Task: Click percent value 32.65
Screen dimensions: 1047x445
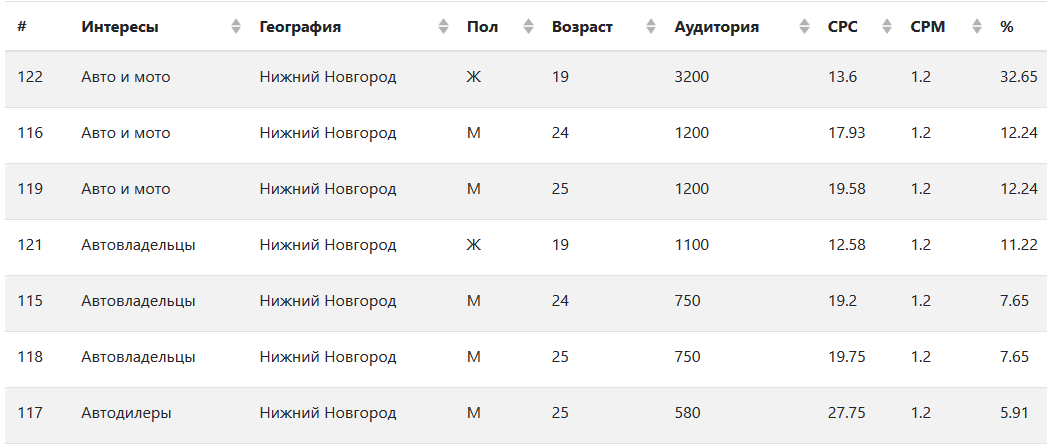Action: click(x=1018, y=77)
